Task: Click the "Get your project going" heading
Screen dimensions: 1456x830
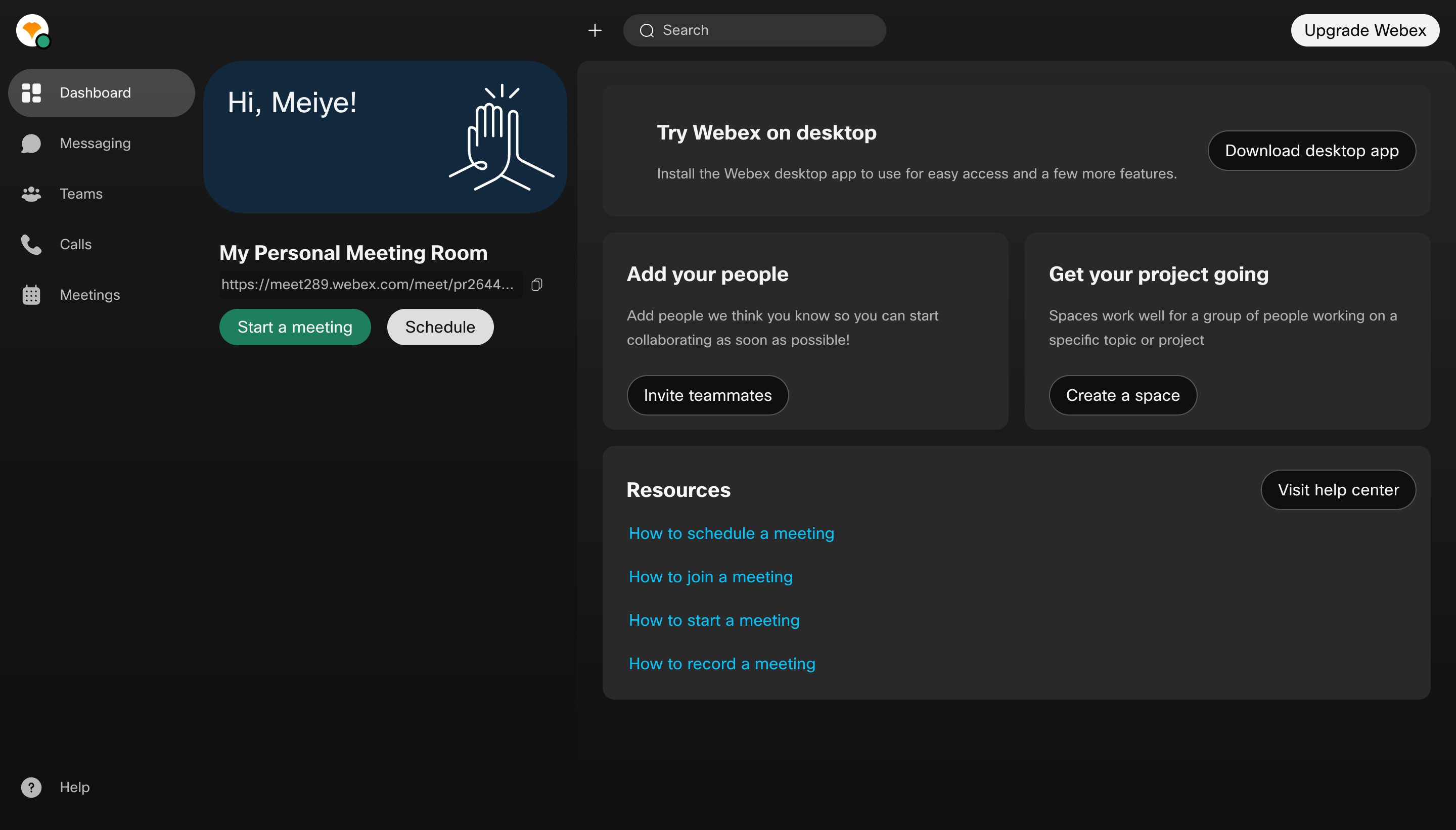Action: (x=1158, y=274)
